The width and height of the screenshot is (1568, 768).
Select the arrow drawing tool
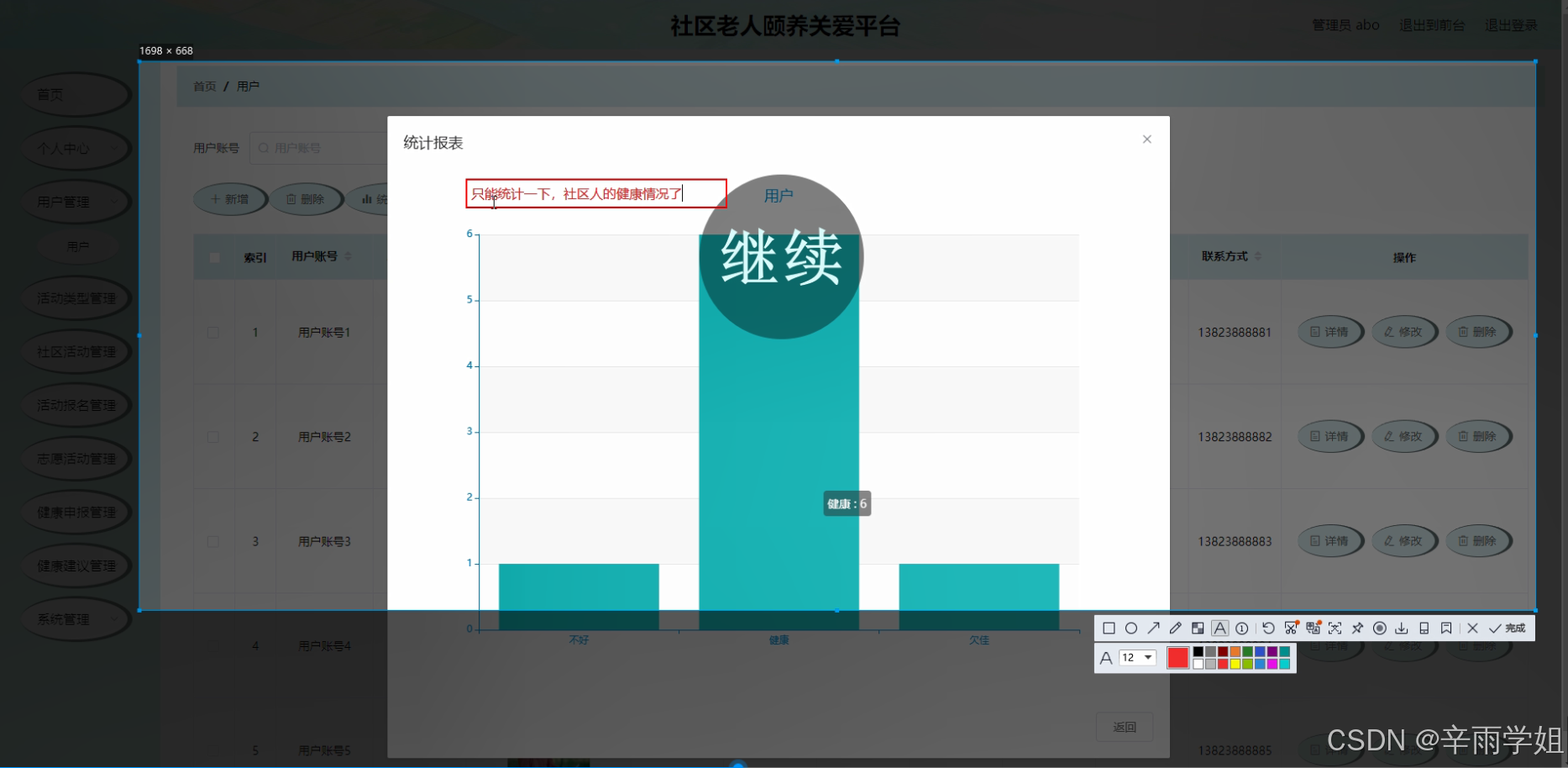click(x=1154, y=628)
